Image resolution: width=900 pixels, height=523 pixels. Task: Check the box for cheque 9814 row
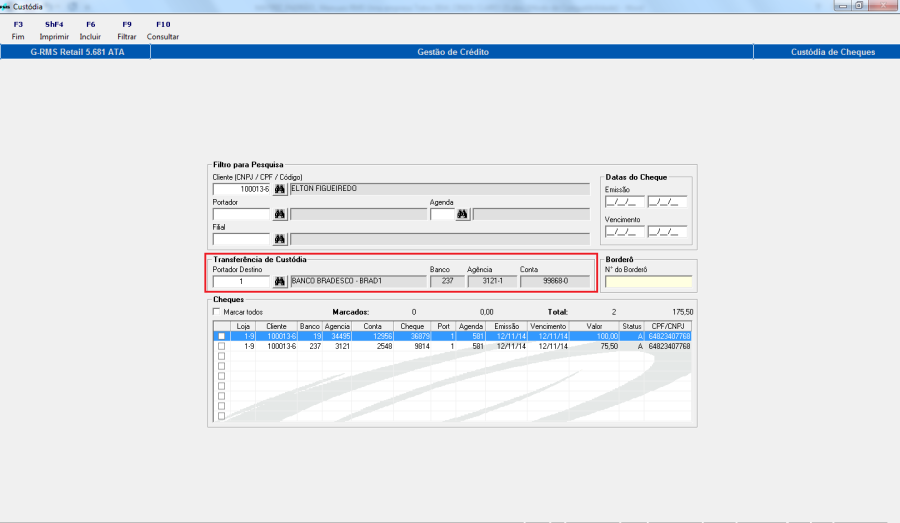point(222,347)
